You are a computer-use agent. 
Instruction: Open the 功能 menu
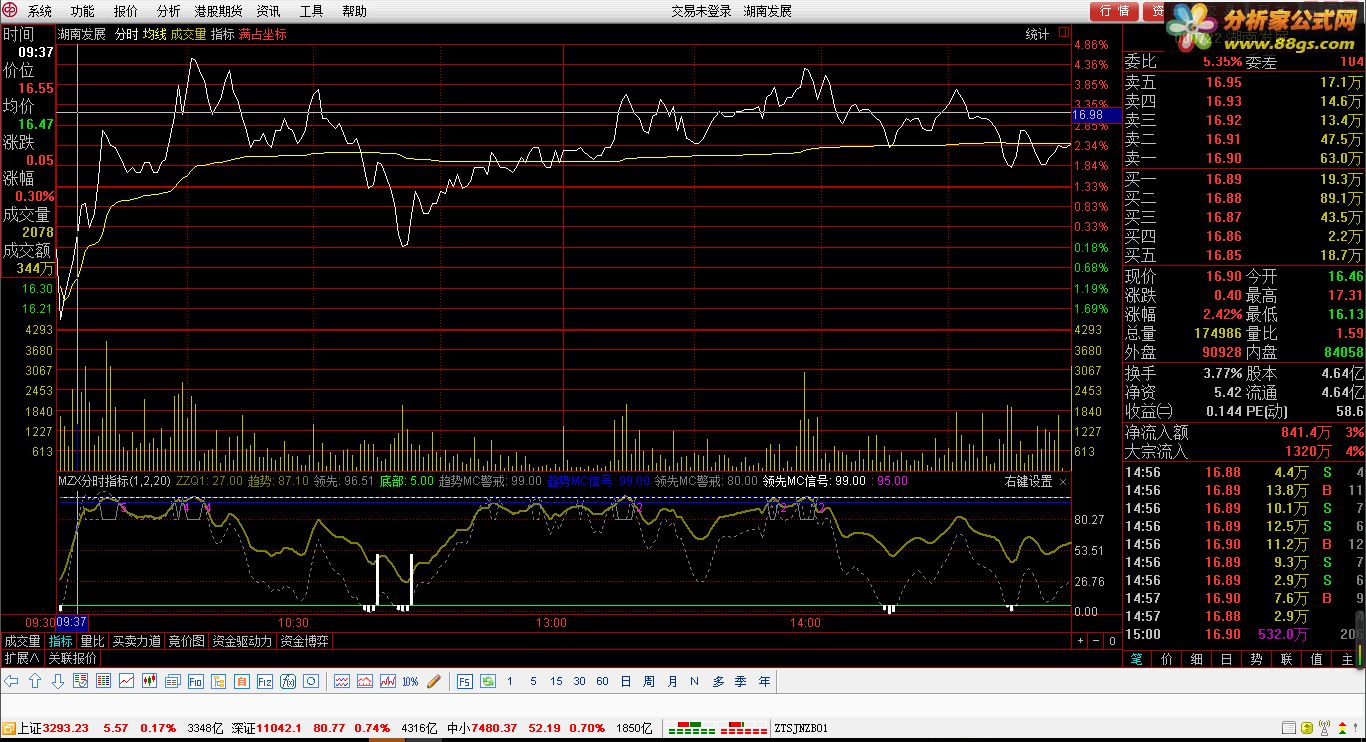82,11
